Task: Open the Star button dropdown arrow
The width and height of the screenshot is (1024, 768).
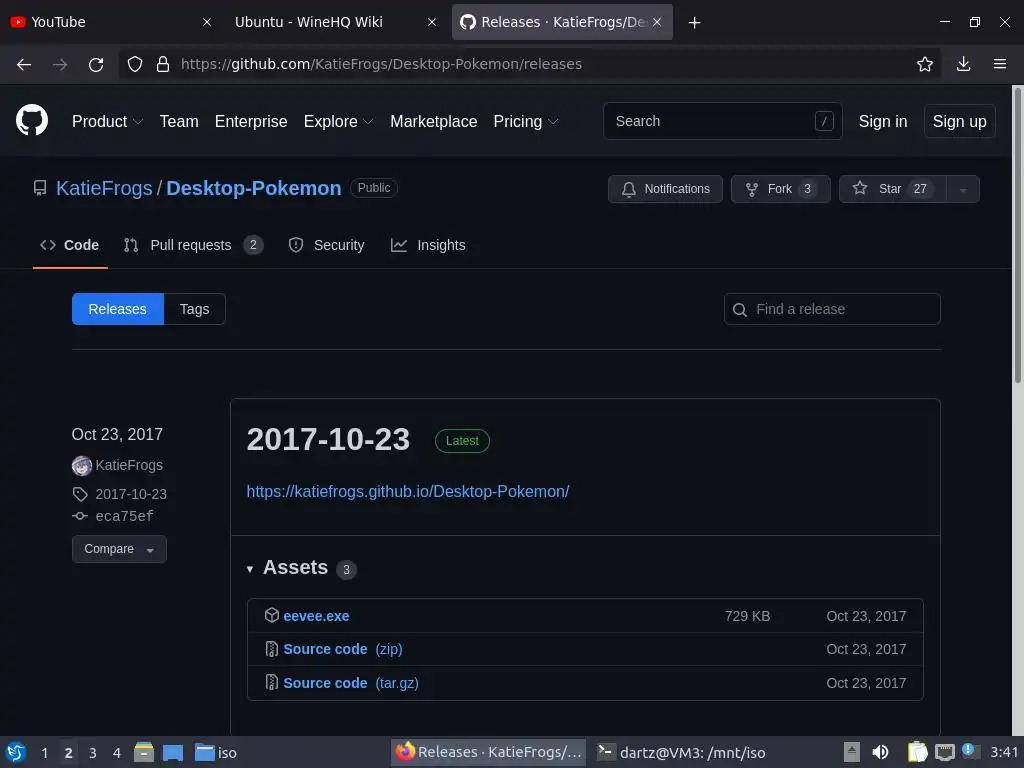Action: (963, 189)
